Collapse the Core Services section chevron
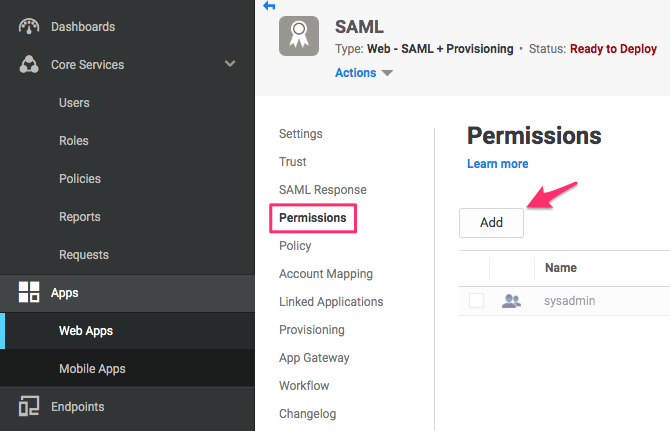Viewport: 670px width, 431px height. (x=230, y=65)
